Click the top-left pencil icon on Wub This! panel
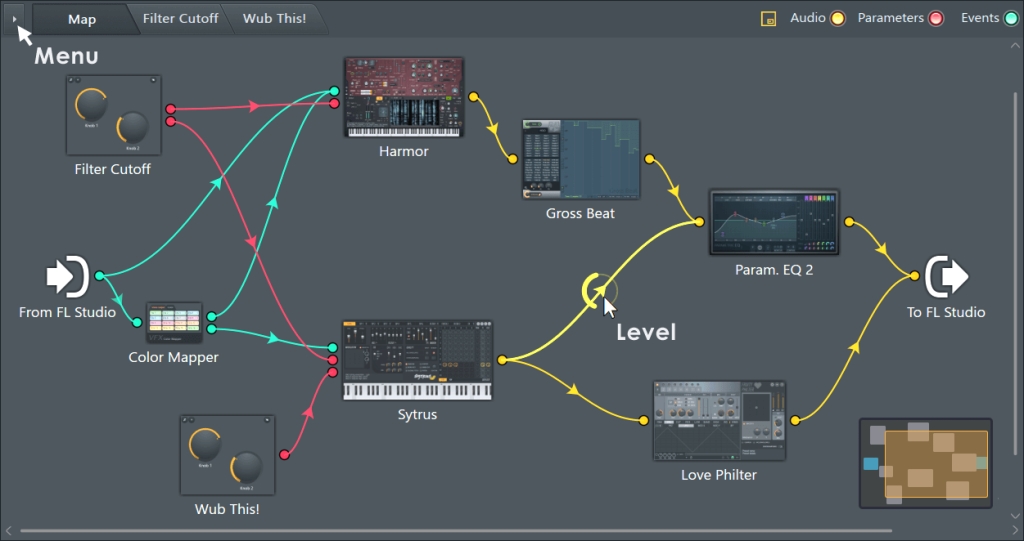Screen dimensions: 1024x541 pyautogui.click(x=185, y=419)
